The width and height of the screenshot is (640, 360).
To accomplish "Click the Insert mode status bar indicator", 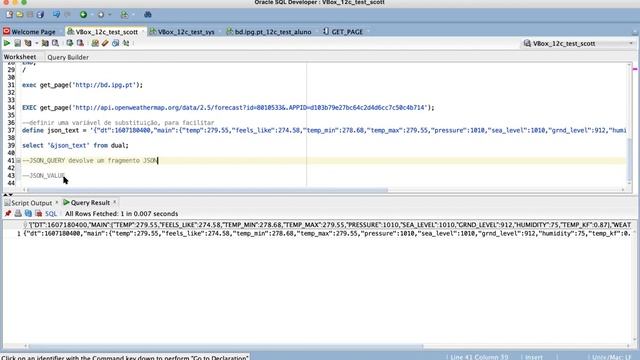I will pyautogui.click(x=533, y=357).
